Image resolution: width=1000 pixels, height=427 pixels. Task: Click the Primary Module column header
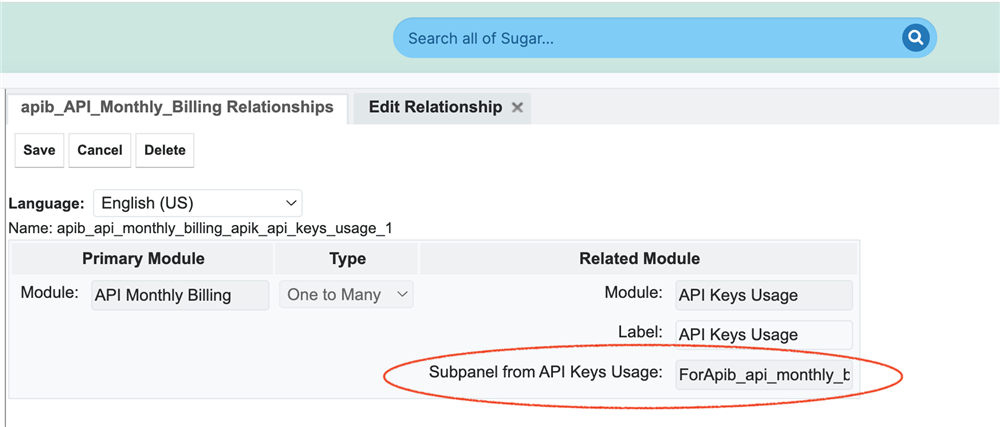click(143, 259)
